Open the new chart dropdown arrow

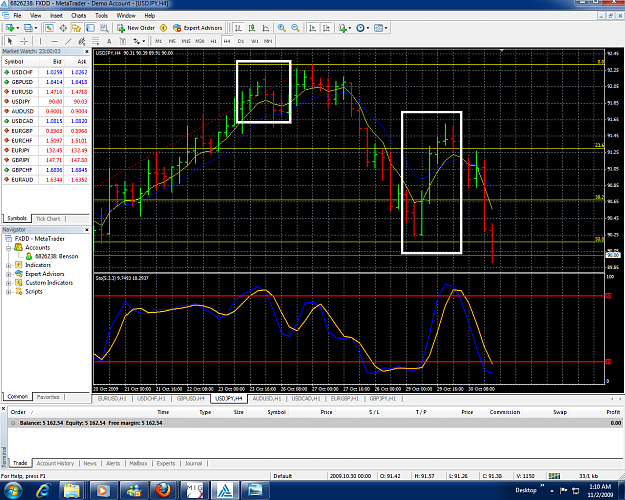click(18, 28)
